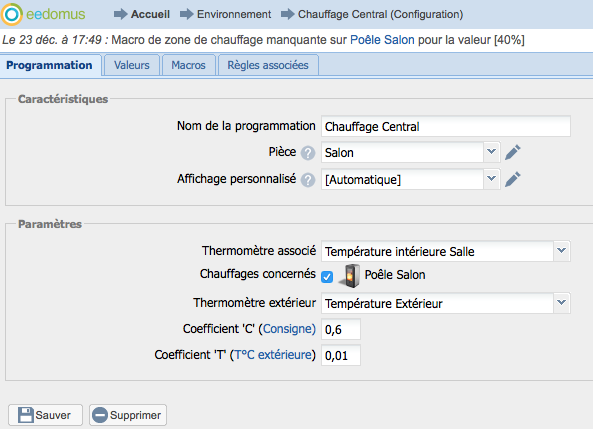Expand the Affichage personnalisé Automatique dropdown

[x=491, y=179]
